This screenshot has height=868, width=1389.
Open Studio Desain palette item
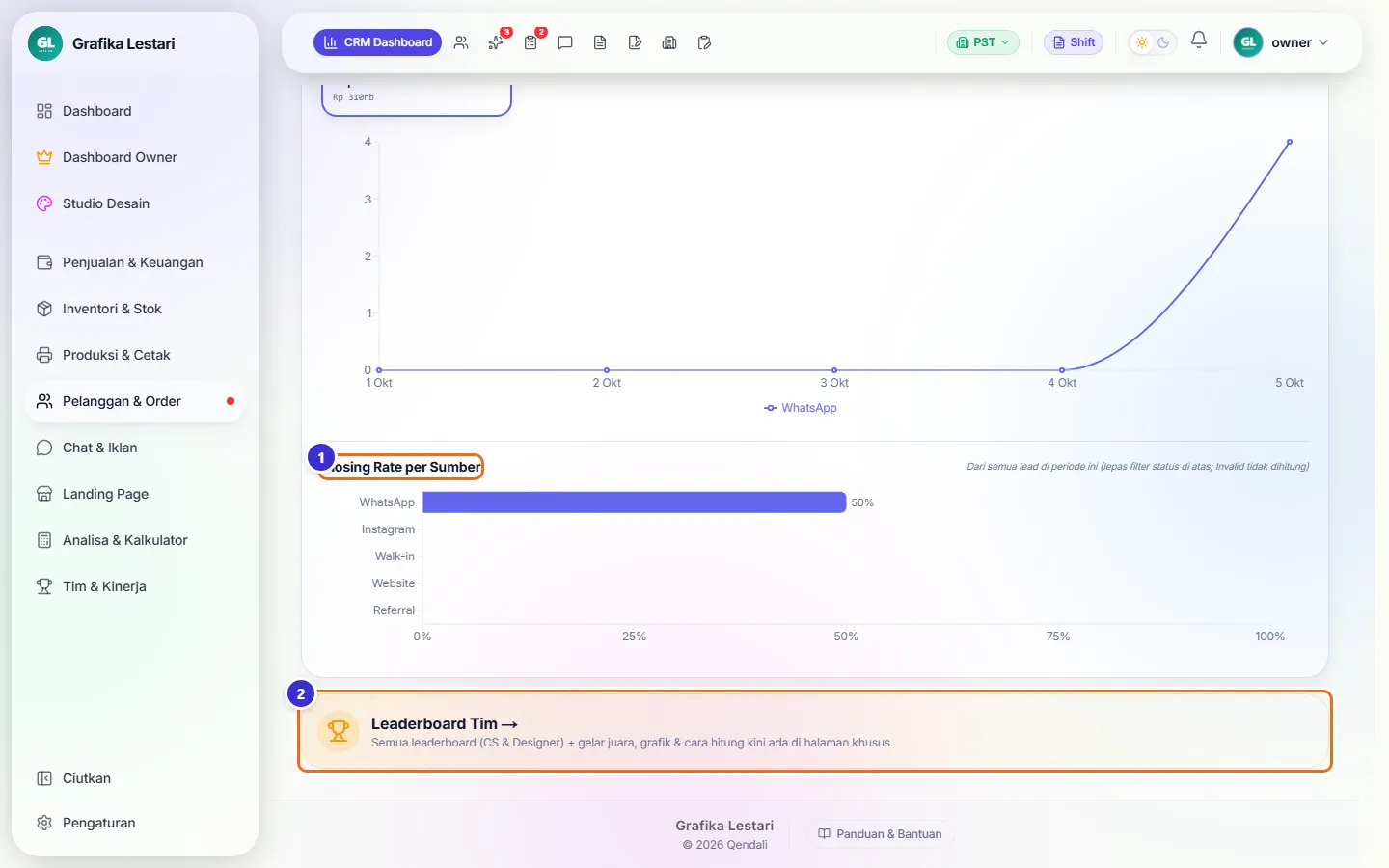pos(135,203)
